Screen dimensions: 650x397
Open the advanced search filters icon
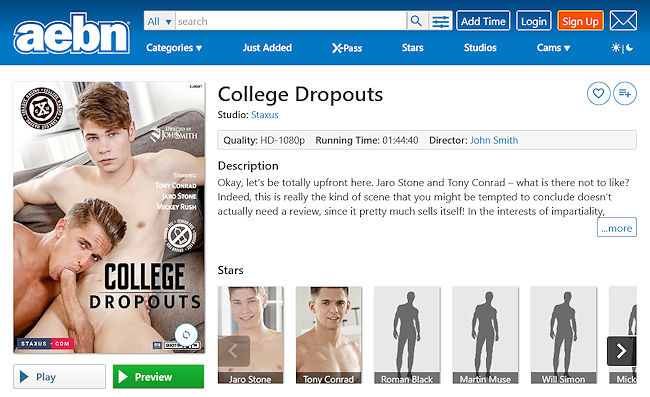(x=440, y=21)
